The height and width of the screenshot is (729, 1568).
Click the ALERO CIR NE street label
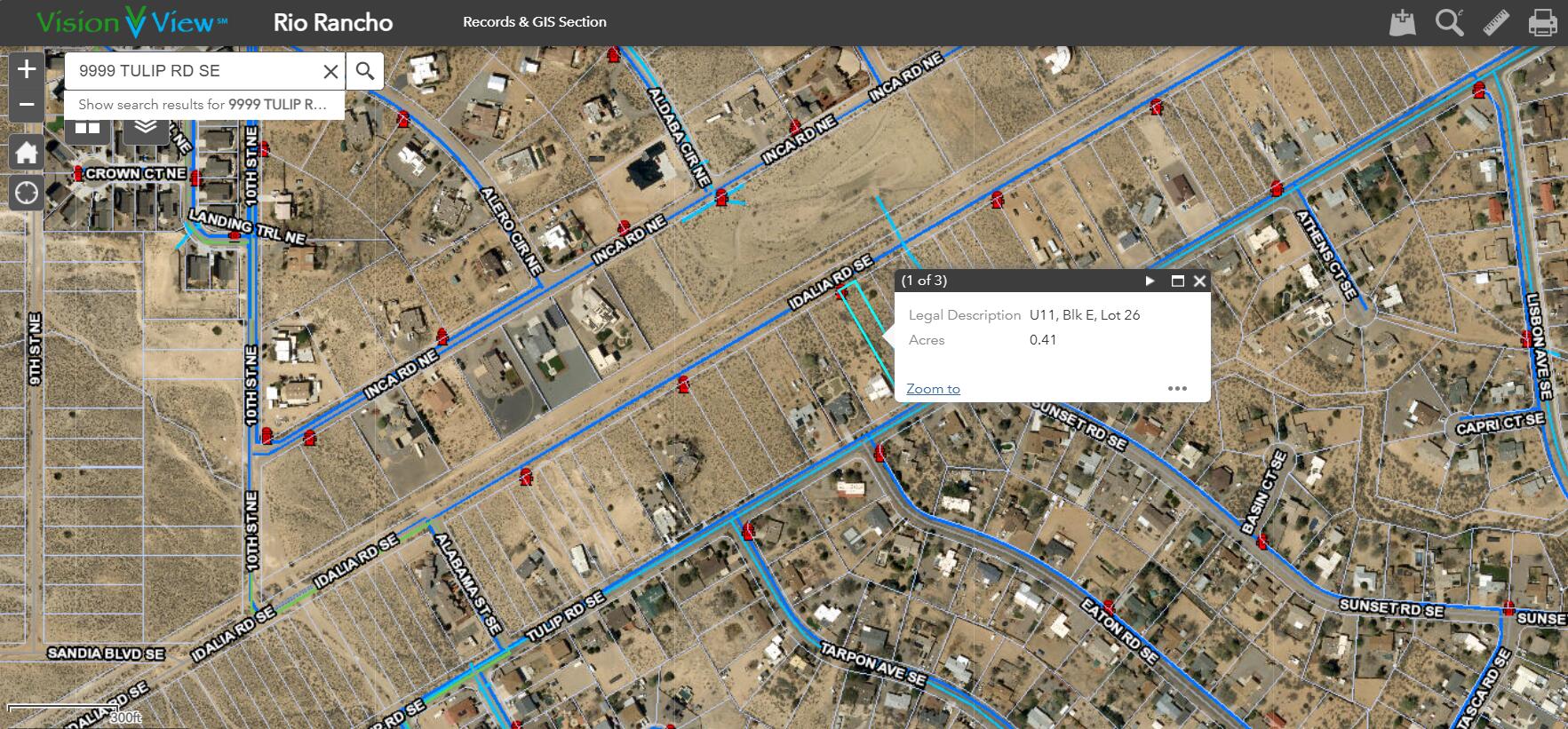click(x=512, y=231)
